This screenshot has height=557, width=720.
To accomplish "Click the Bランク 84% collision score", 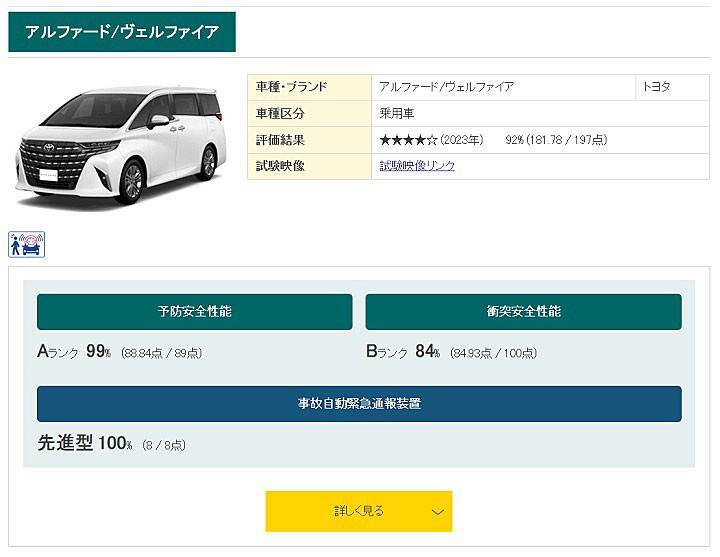I will coord(403,352).
